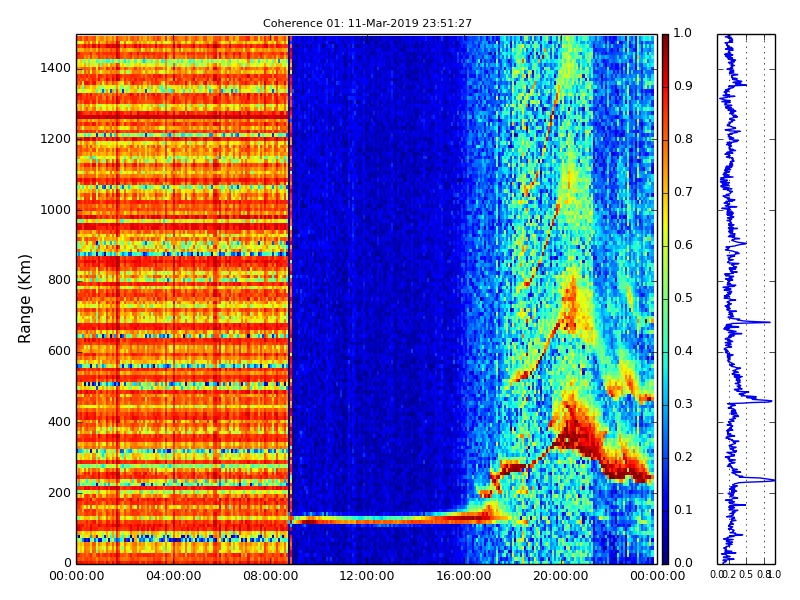Screen dimensions: 800x600
Task: Click the colorbar 0.6 tick label
Action: coord(683,245)
